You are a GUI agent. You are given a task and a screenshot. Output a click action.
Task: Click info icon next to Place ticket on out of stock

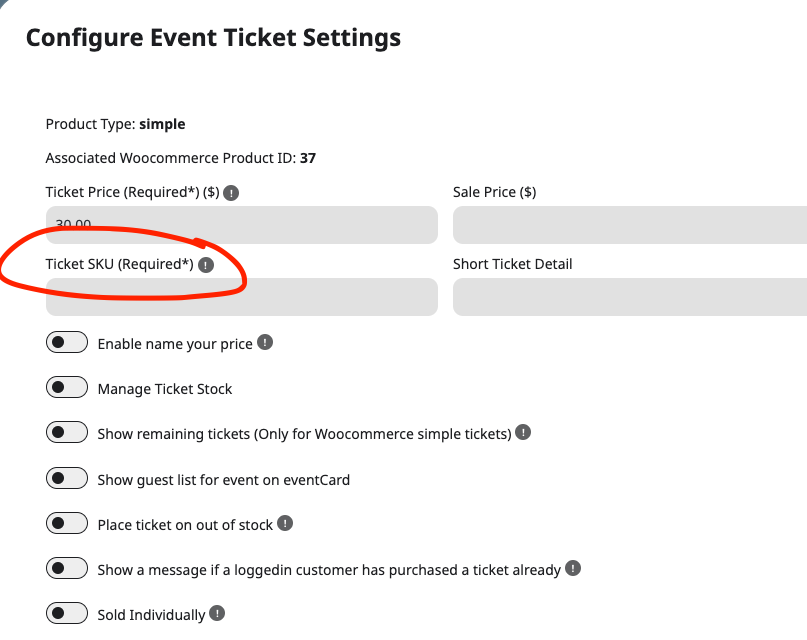pyautogui.click(x=285, y=523)
